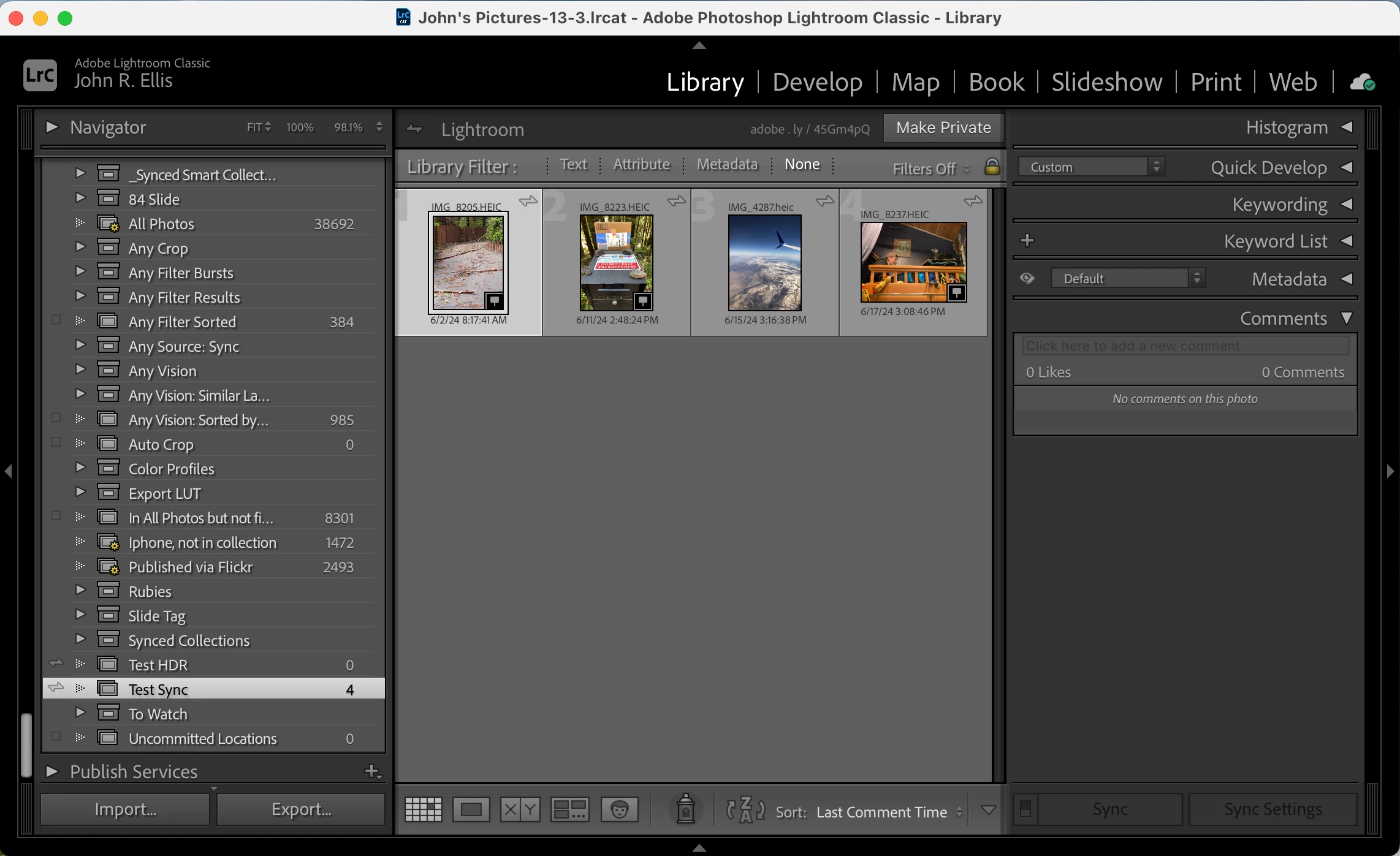Switch to the Develop module
This screenshot has height=856, width=1400.
[x=817, y=81]
